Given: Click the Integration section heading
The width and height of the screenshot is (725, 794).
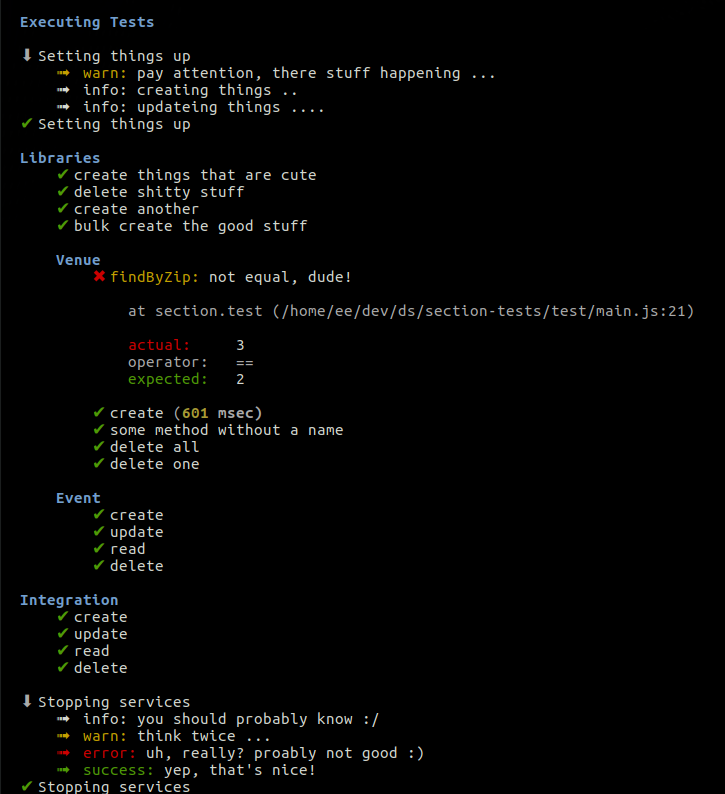Looking at the screenshot, I should [69, 600].
